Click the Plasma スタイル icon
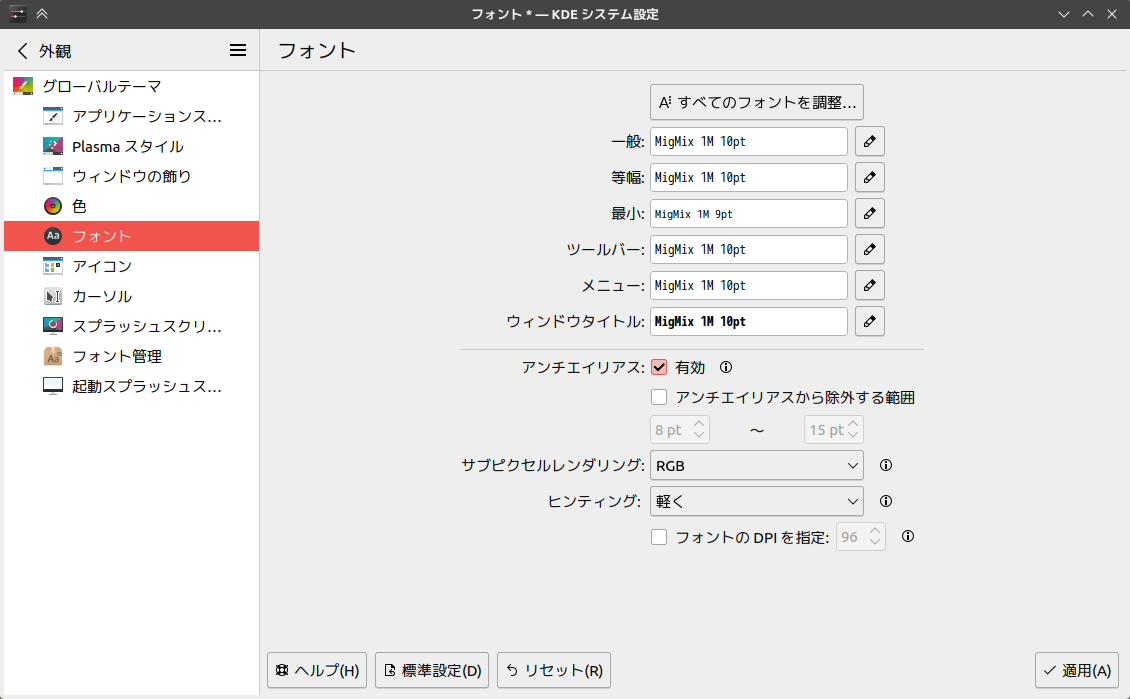The height and width of the screenshot is (699, 1130). coord(53,146)
